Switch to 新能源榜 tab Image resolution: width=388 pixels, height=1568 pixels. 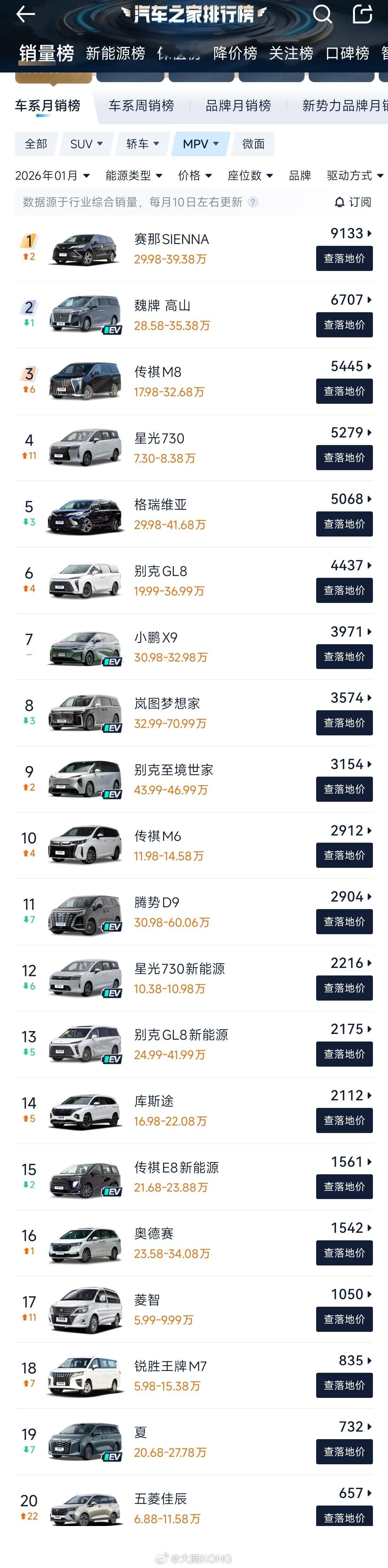[x=115, y=53]
